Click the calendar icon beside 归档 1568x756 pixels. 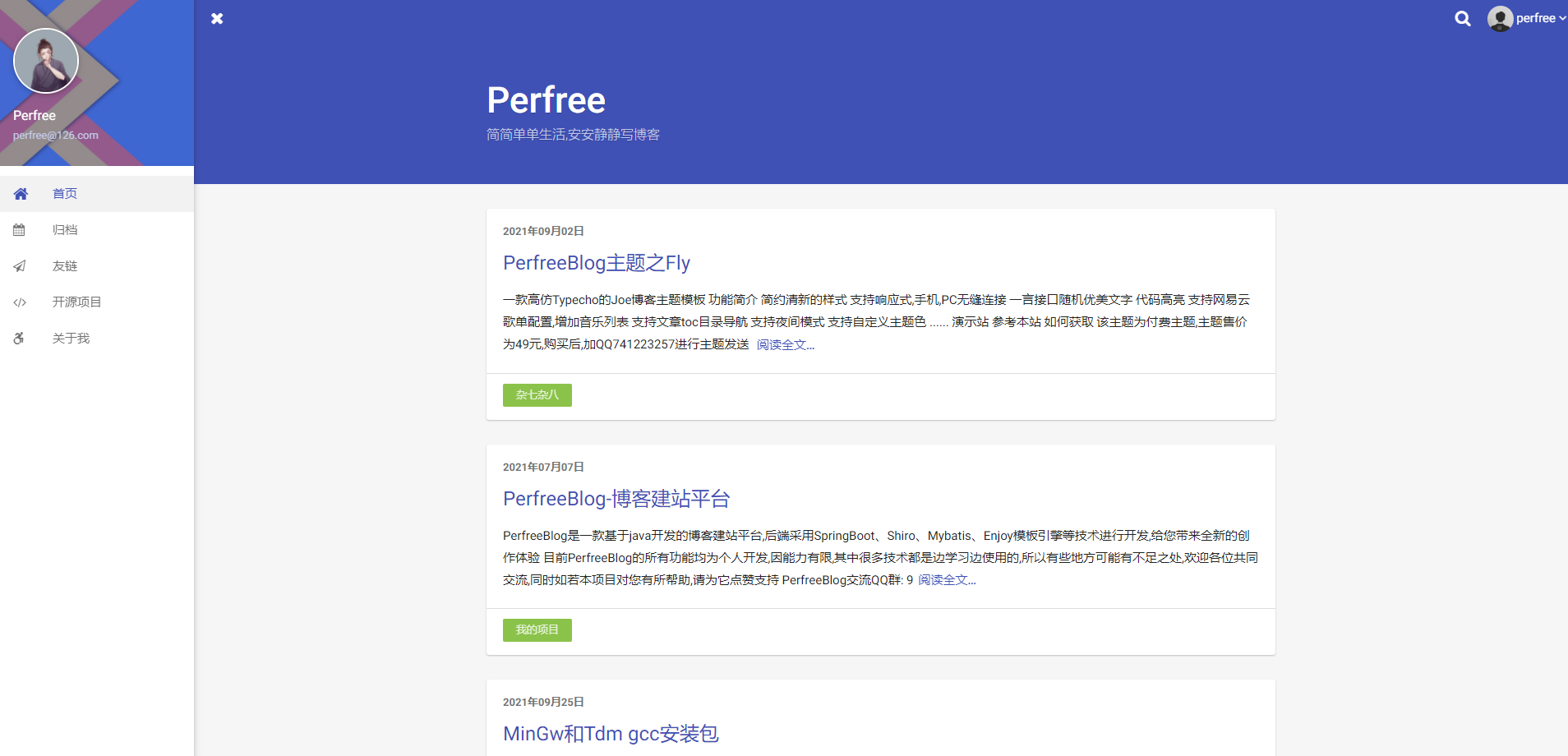point(19,230)
